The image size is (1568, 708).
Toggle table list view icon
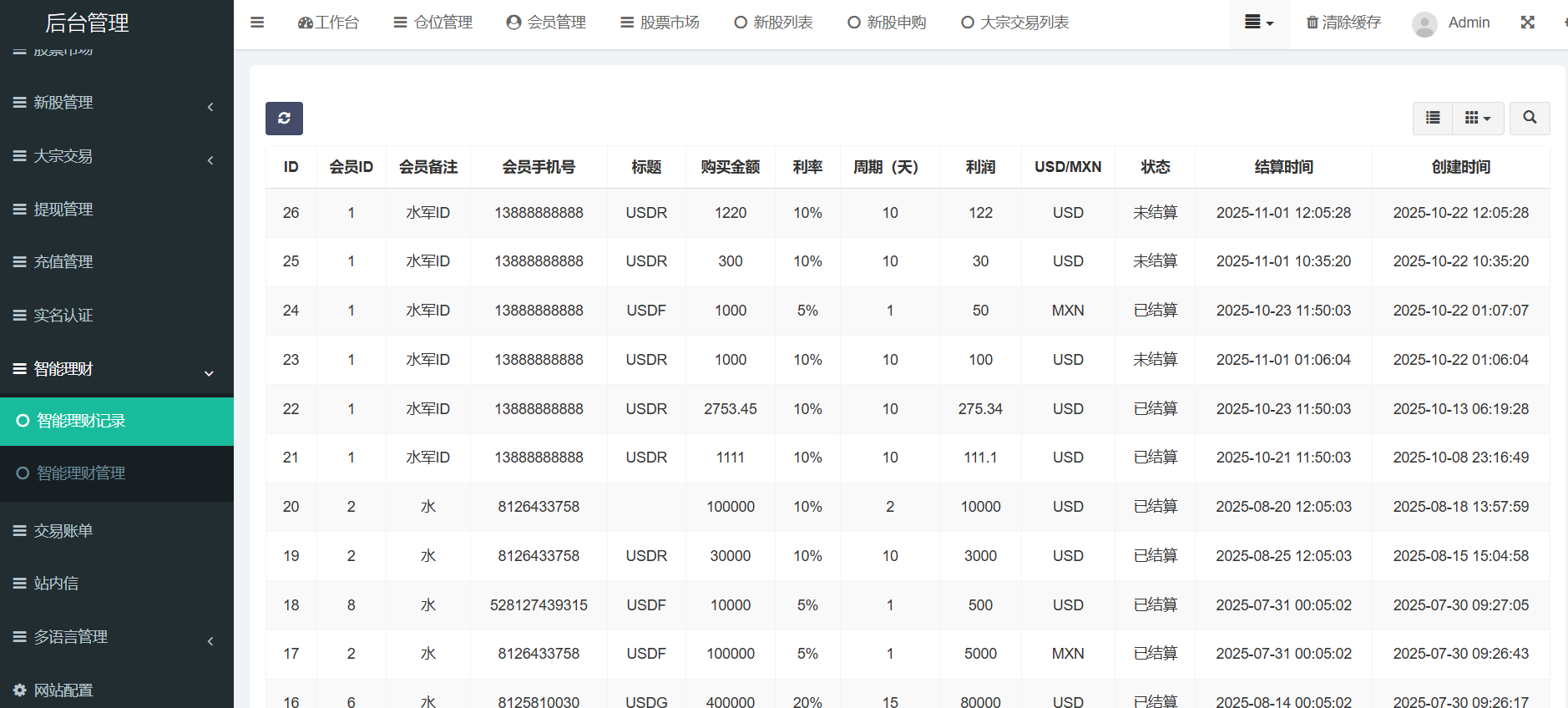pyautogui.click(x=1433, y=119)
